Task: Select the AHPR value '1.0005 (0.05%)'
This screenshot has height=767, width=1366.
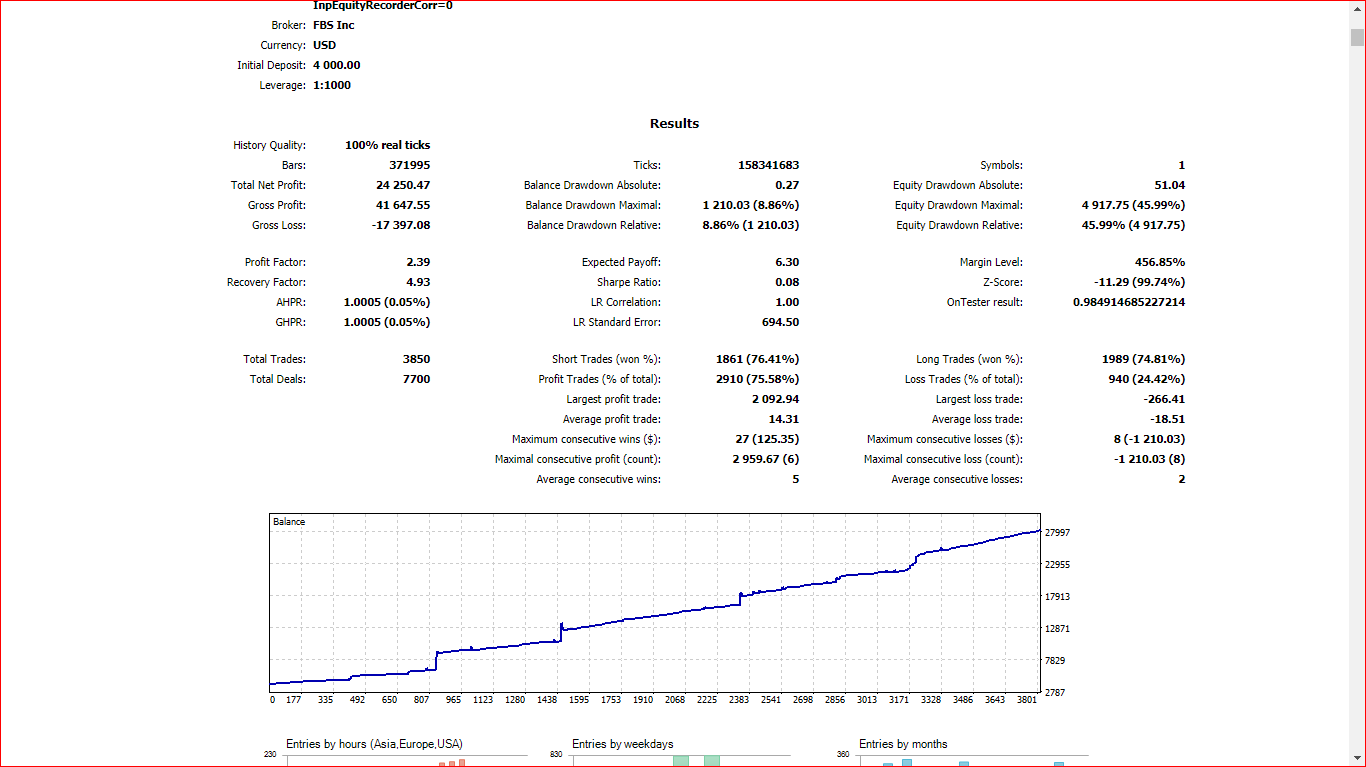Action: click(387, 302)
